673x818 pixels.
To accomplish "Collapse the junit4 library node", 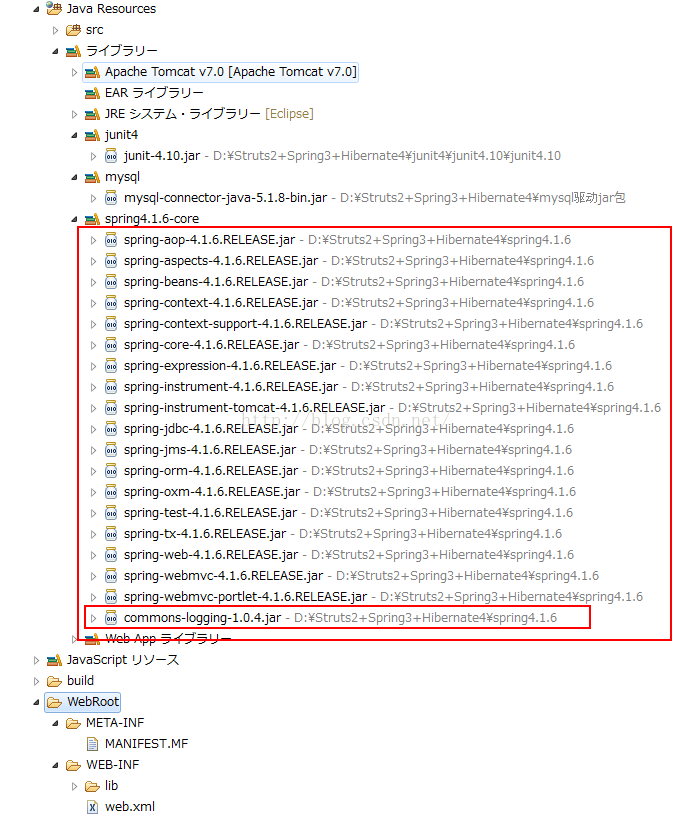I will coord(74,135).
